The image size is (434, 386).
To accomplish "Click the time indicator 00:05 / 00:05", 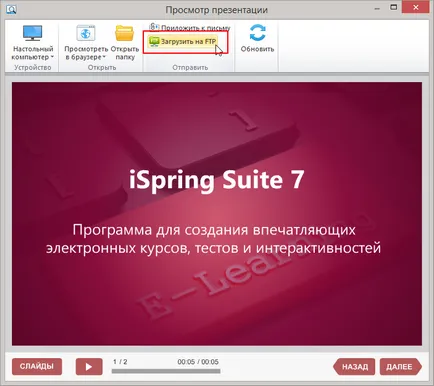I will coord(198,362).
